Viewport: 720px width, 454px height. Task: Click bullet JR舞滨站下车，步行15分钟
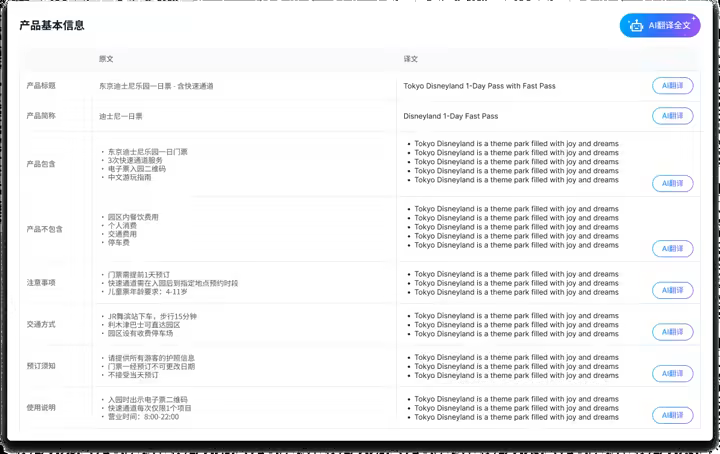coord(152,316)
